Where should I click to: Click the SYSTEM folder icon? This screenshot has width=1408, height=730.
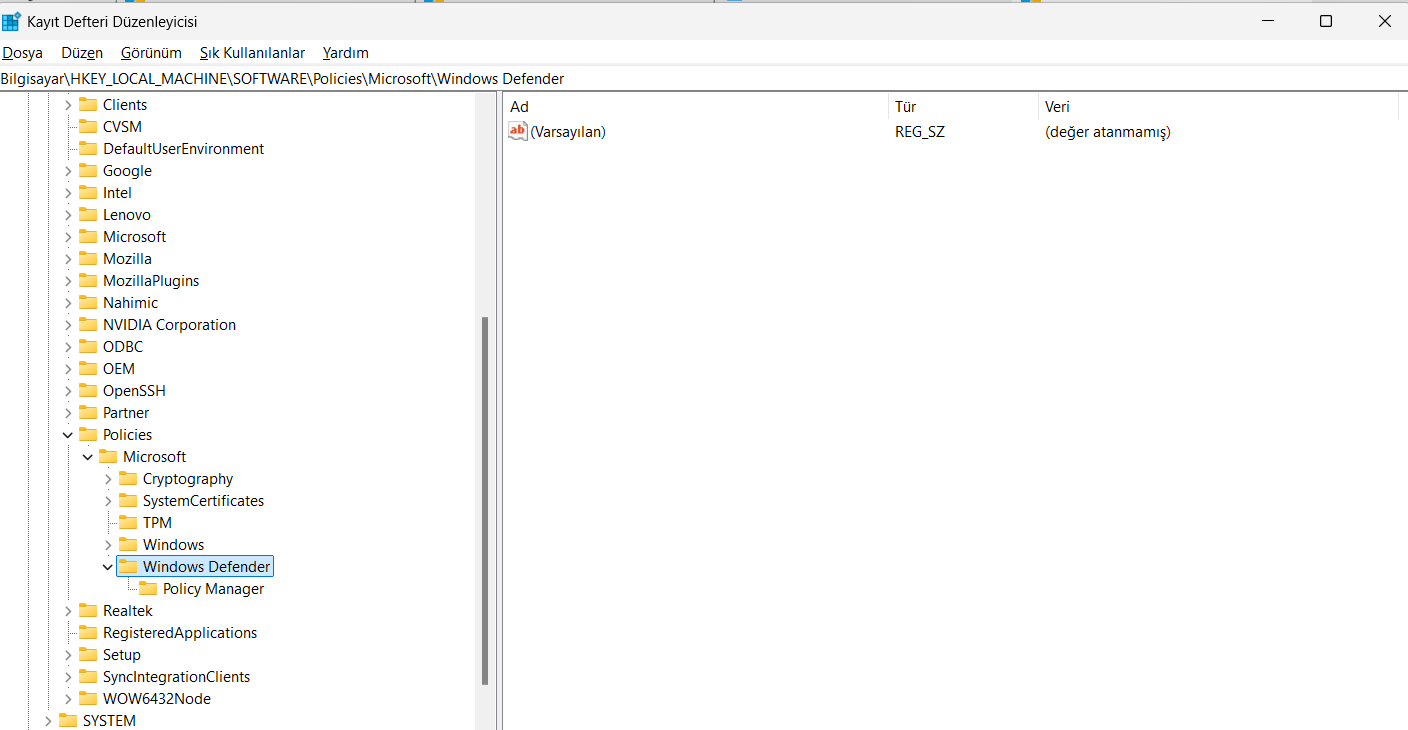tap(68, 721)
